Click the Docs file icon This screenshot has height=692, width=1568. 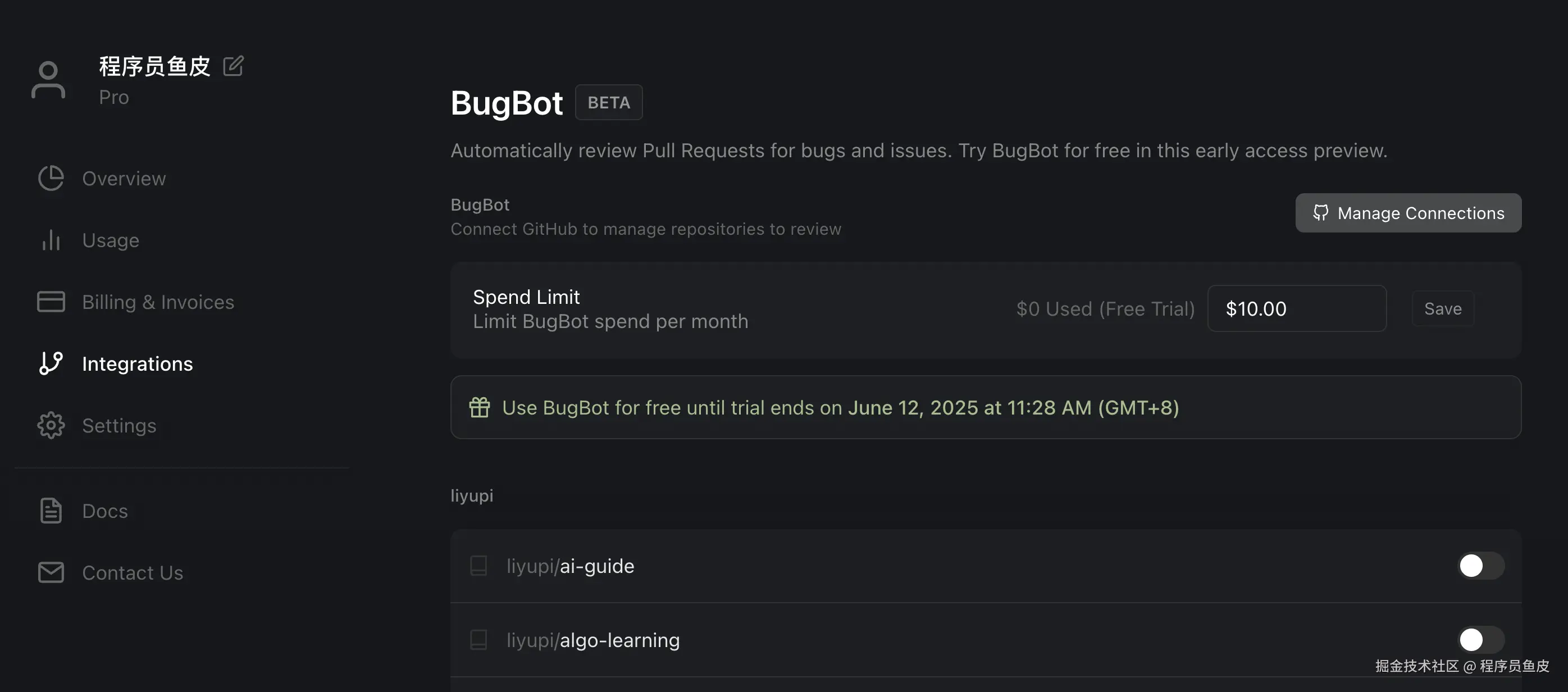tap(51, 511)
